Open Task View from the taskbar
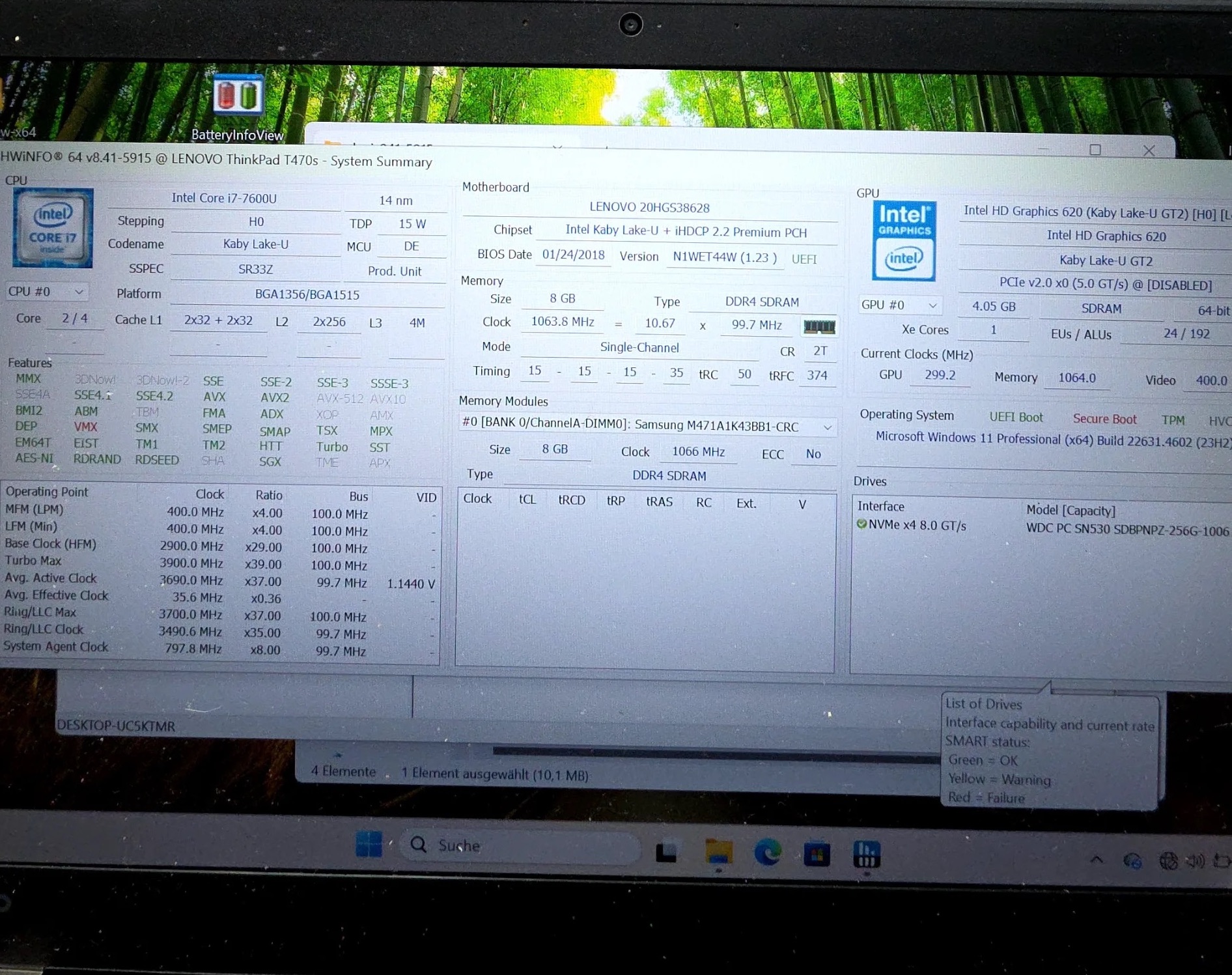This screenshot has width=1232, height=975. [666, 853]
